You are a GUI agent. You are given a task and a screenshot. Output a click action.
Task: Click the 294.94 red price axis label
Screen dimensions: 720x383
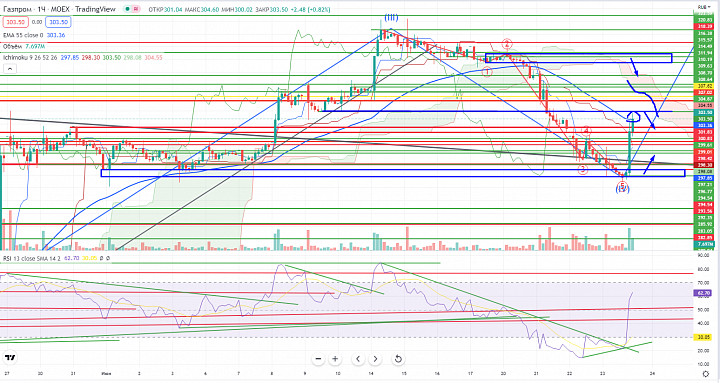click(x=704, y=204)
